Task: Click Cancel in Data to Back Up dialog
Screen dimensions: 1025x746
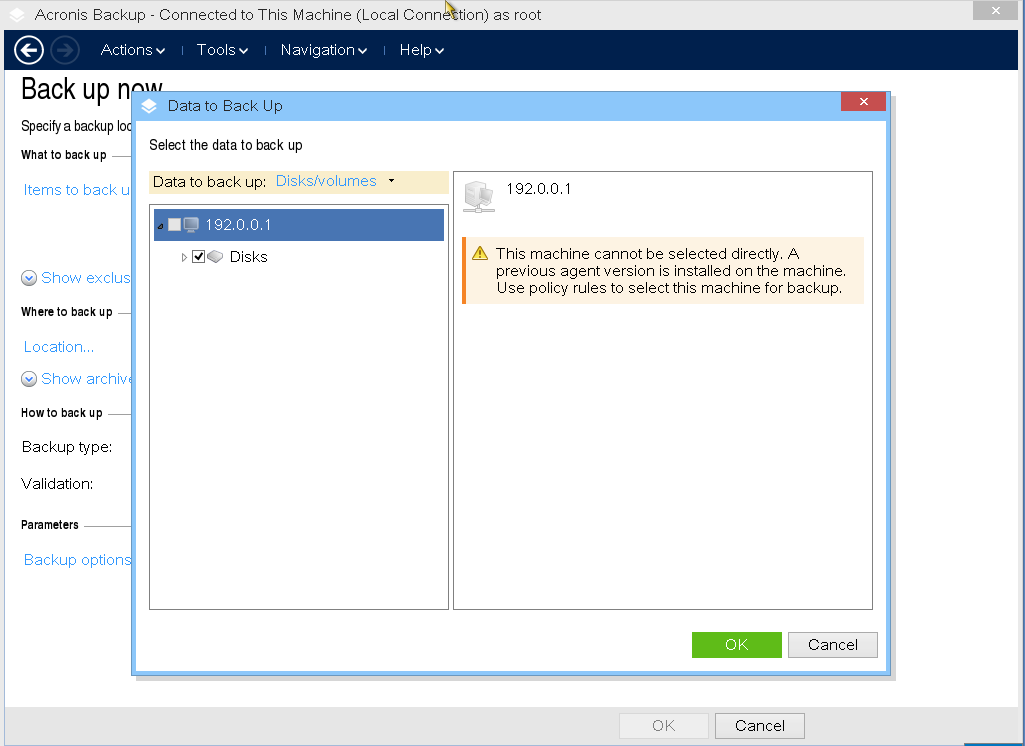Action: (x=833, y=645)
